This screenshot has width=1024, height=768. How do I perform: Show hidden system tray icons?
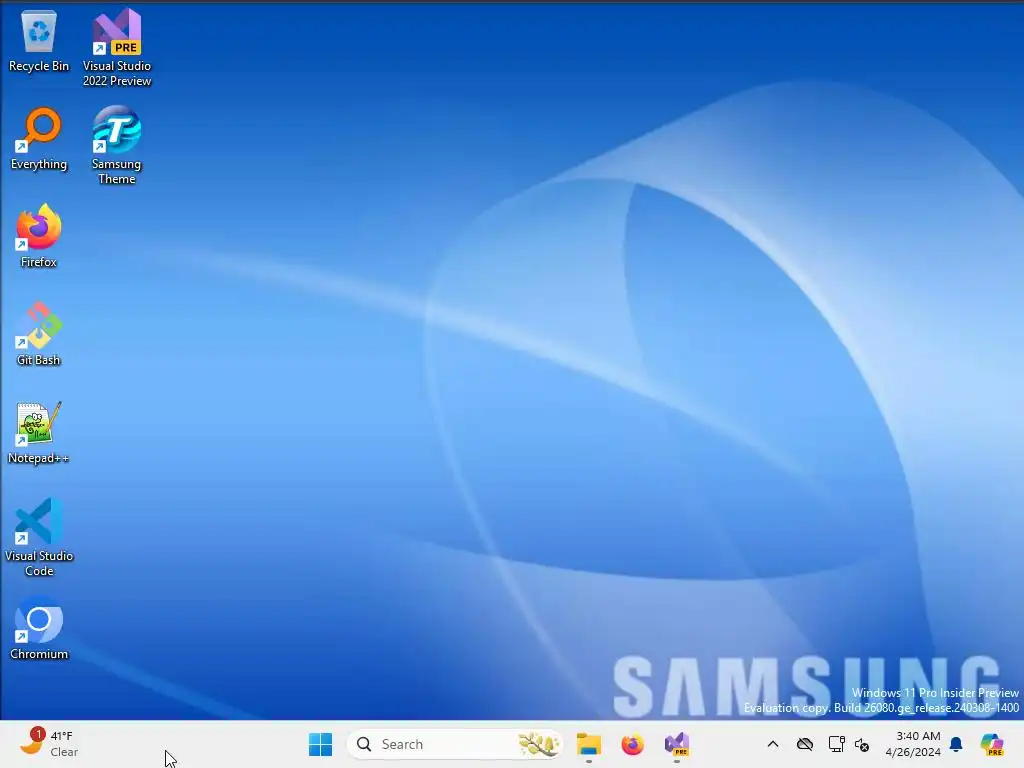pos(773,744)
